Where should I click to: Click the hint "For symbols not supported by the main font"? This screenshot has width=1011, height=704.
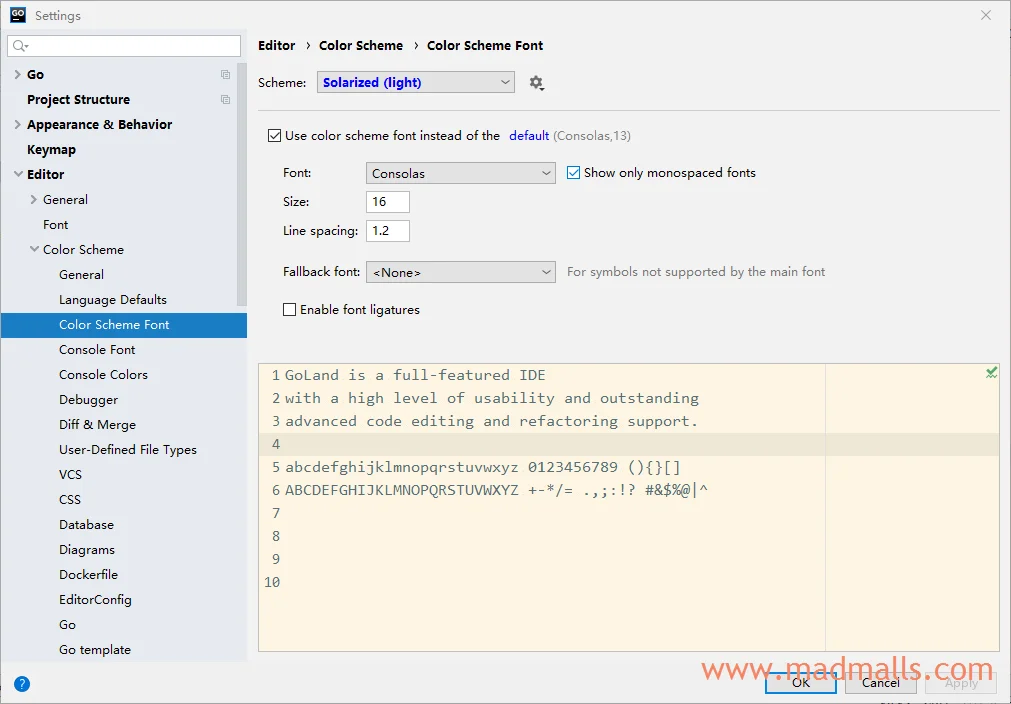pyautogui.click(x=696, y=272)
